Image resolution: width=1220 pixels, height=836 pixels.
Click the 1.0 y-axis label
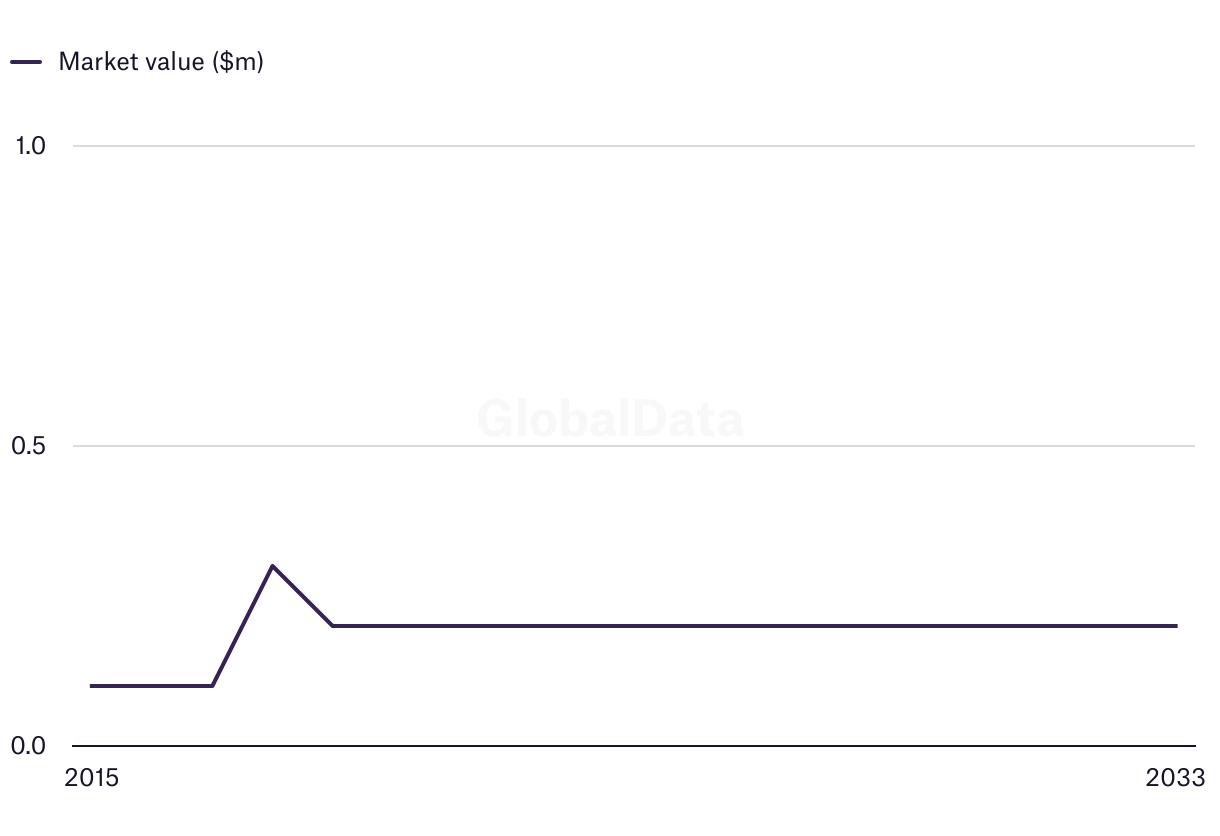coord(30,146)
